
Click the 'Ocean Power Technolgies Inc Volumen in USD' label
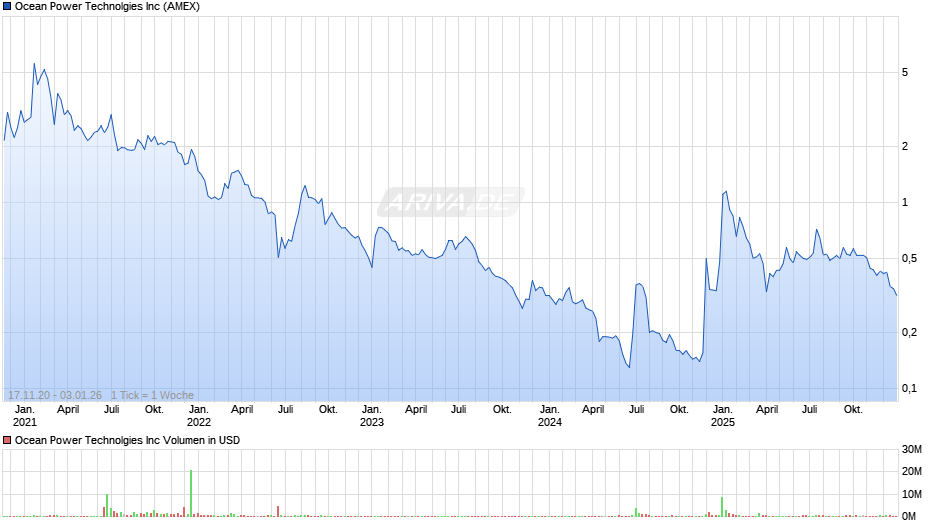click(127, 440)
